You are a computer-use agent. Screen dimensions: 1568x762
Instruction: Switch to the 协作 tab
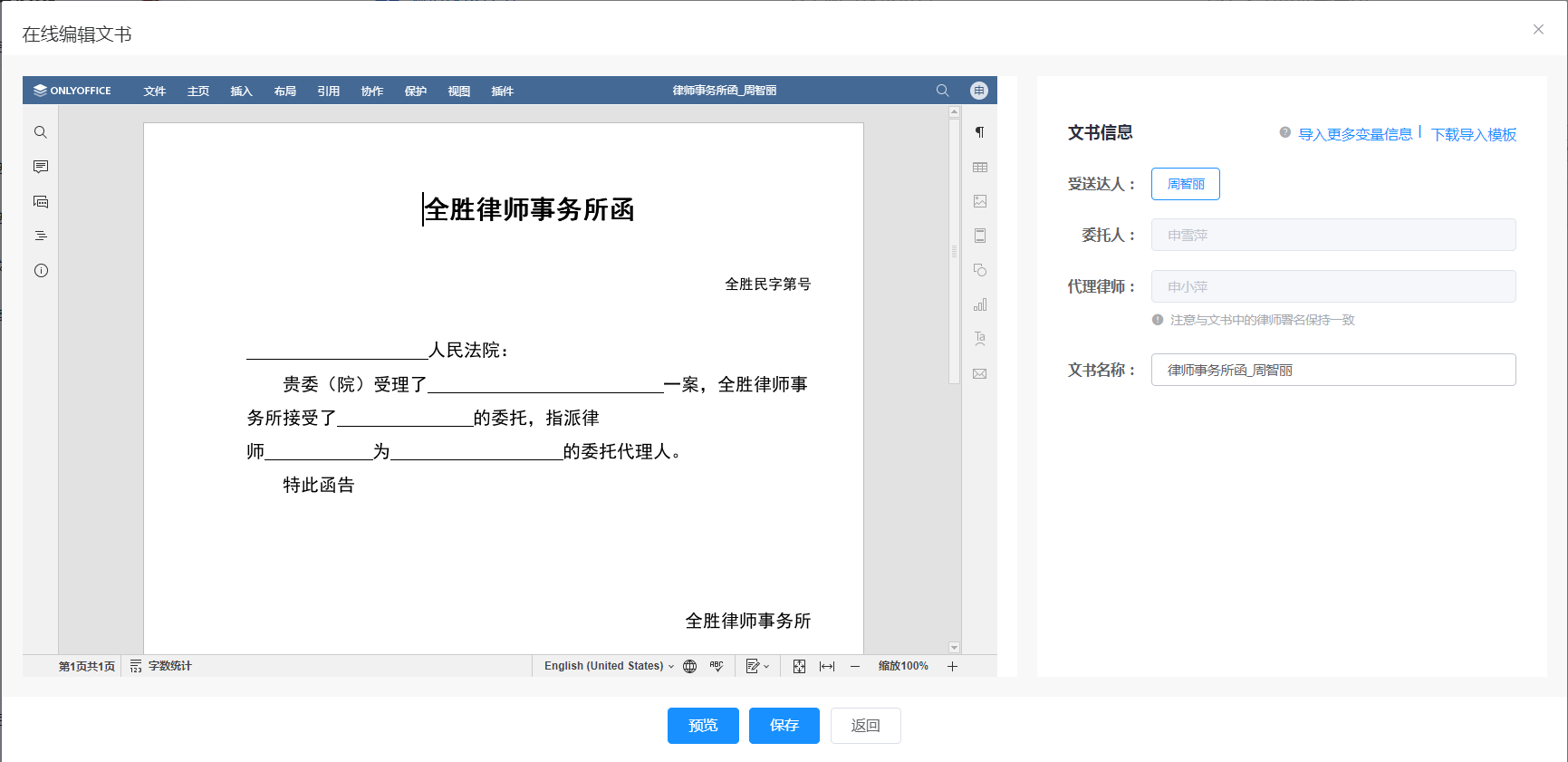pos(372,91)
